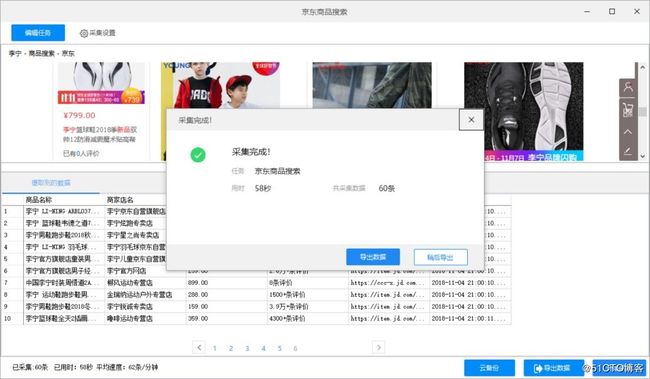This screenshot has width=650, height=379.
Task: Select the 提取到的数据 tab
Action: click(51, 183)
